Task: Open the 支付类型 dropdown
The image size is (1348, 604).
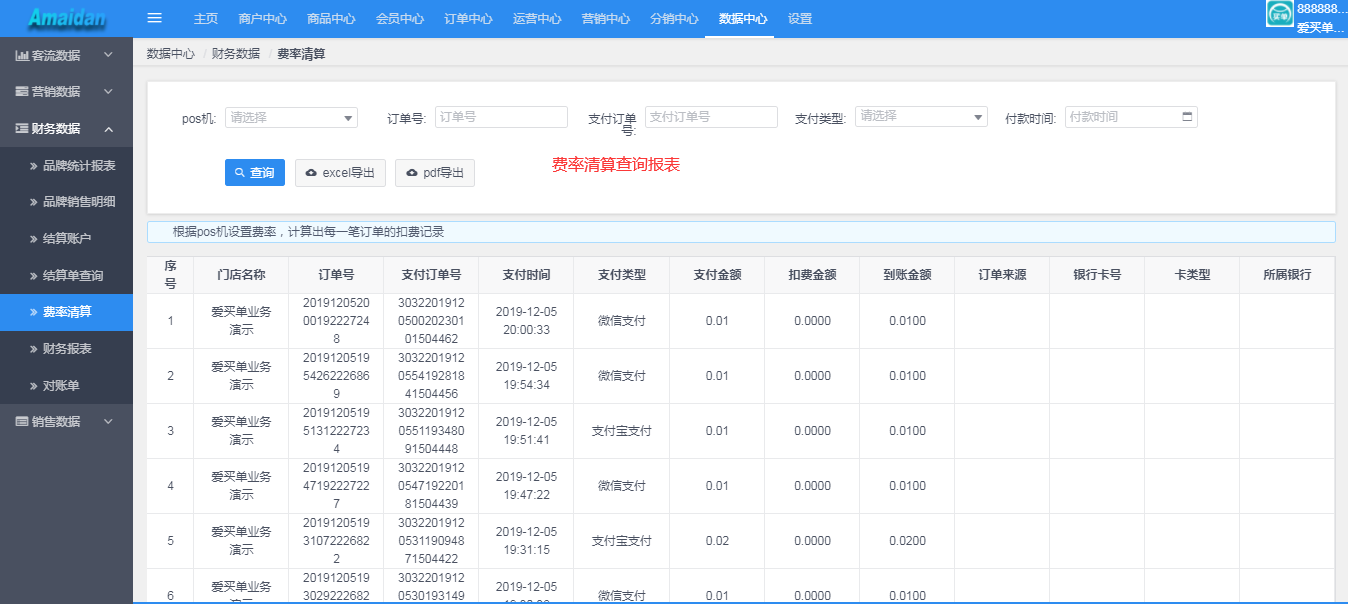Action: 921,116
